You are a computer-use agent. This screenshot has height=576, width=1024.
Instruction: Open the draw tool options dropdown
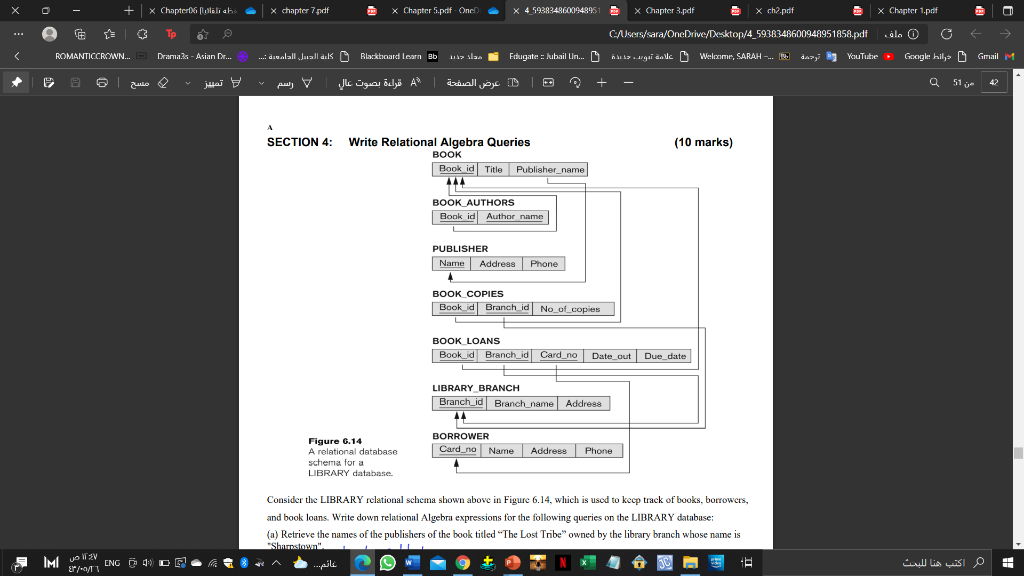[x=262, y=84]
